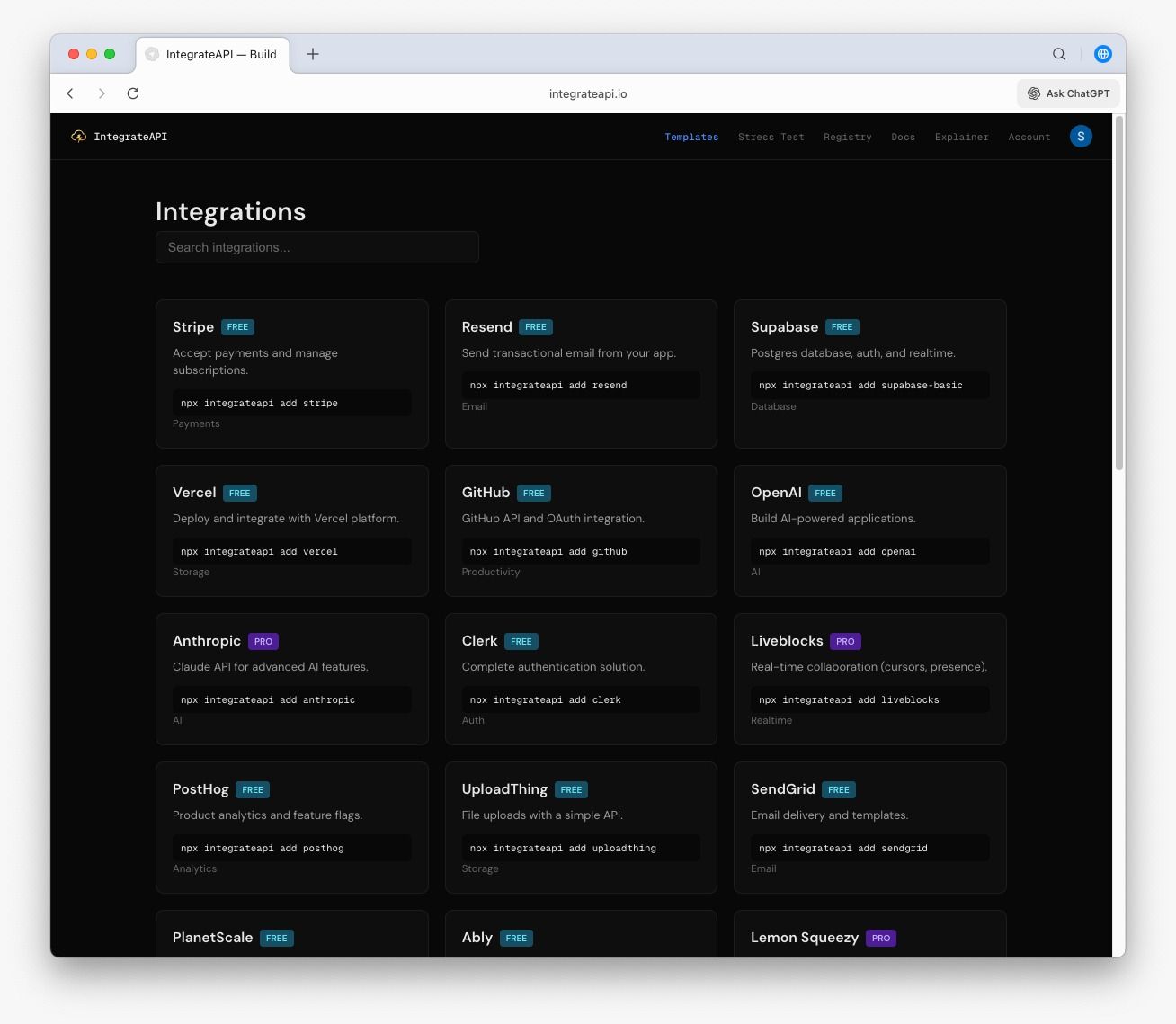Viewport: 1176px width, 1024px height.
Task: Select the IntegrateAPI browser tab
Action: point(216,55)
